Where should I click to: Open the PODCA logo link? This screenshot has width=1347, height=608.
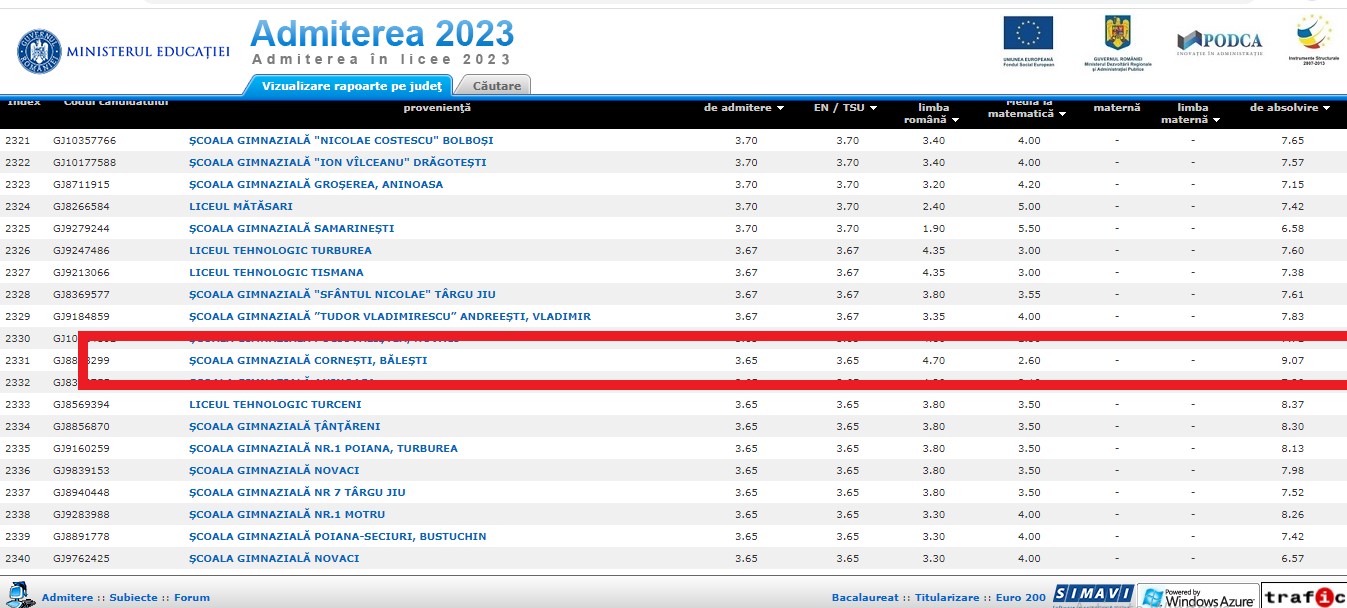1219,41
